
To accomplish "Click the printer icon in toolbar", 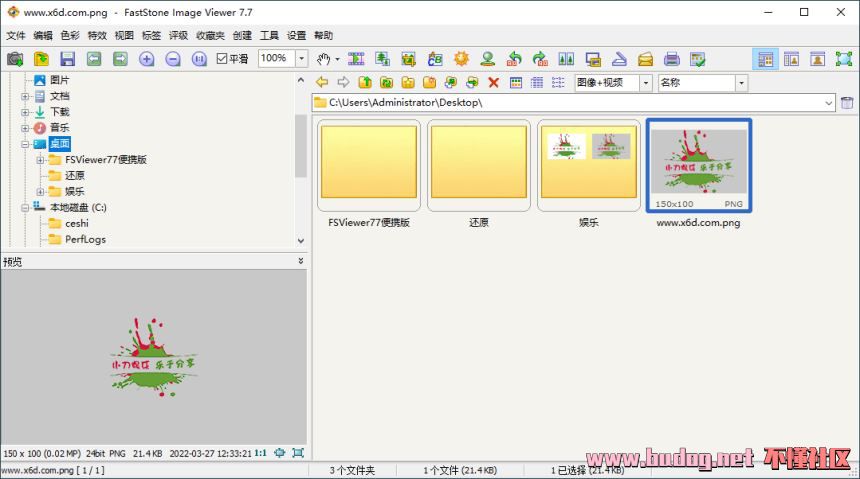I will tap(672, 59).
